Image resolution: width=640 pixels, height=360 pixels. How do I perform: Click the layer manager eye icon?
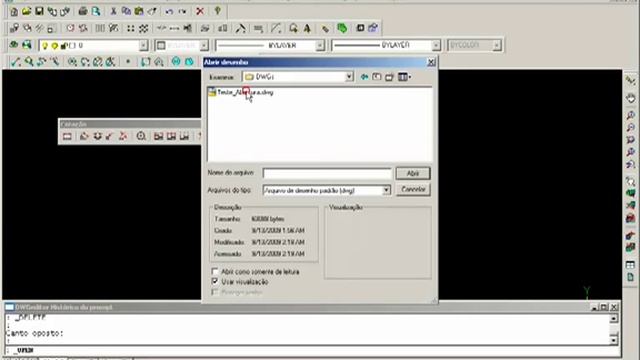coord(14,45)
